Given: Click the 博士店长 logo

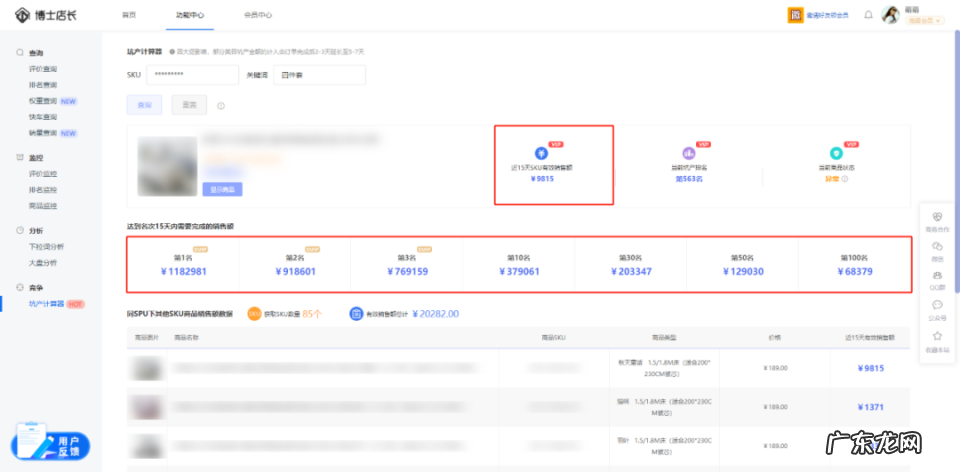Looking at the screenshot, I should click(x=46, y=15).
